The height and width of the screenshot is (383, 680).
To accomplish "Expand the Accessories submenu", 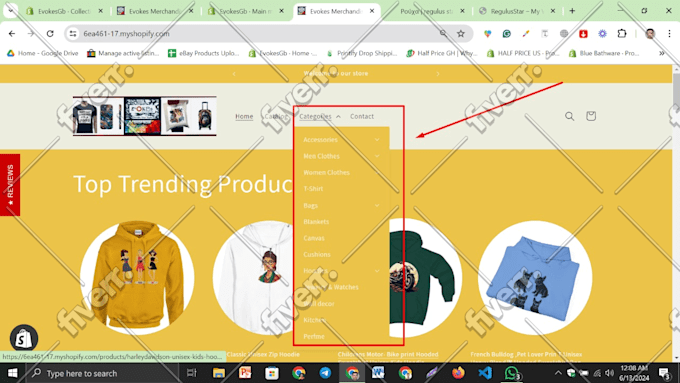I will [x=377, y=140].
